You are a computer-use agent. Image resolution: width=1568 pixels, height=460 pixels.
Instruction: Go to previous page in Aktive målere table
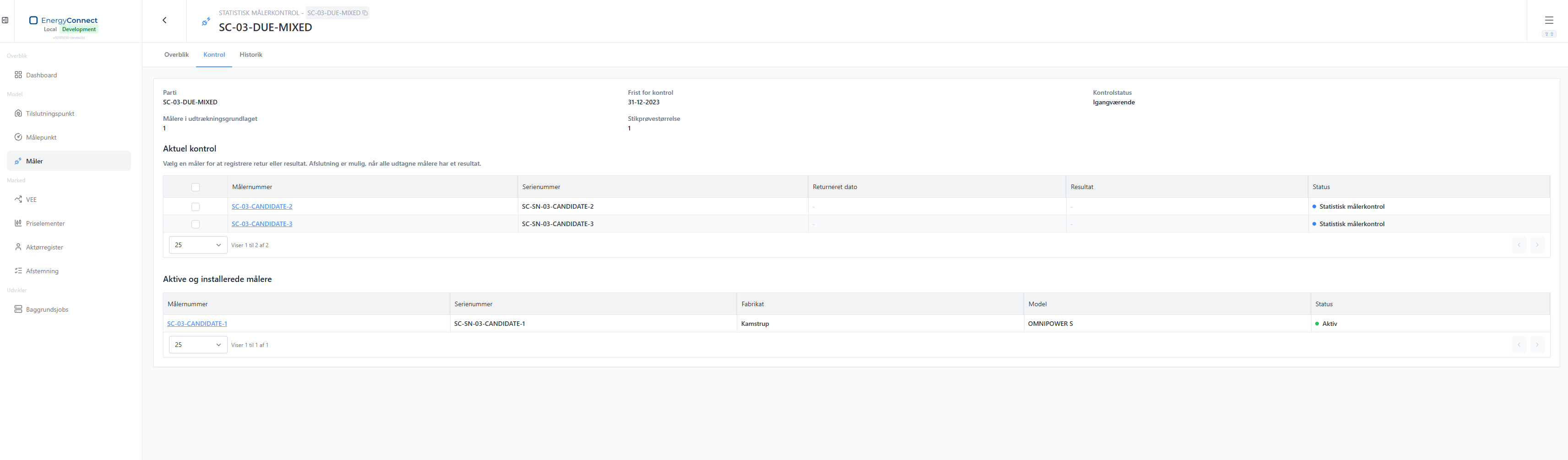1519,345
